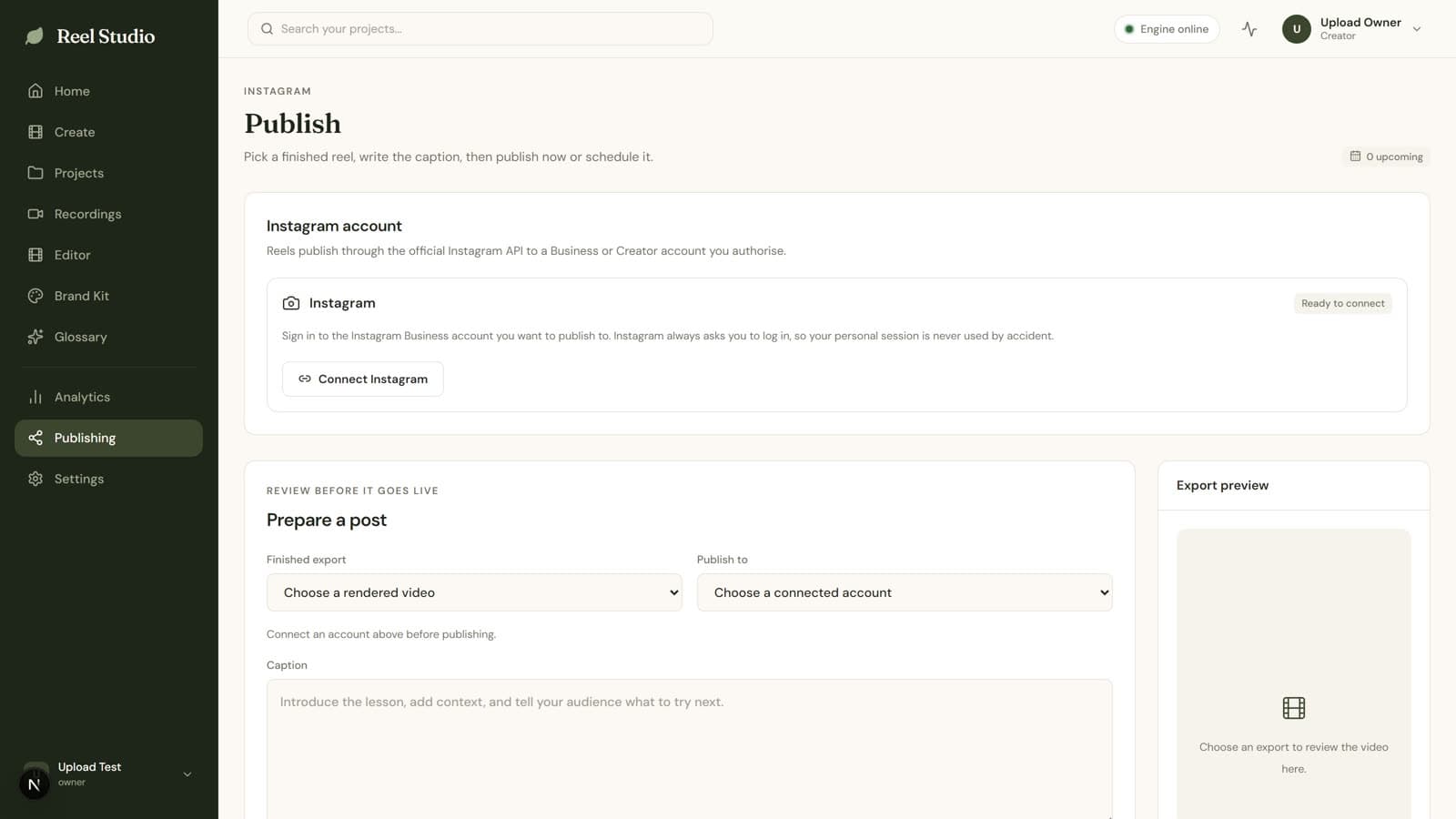The width and height of the screenshot is (1456, 819).
Task: Click the REVIEW BEFORE IT GOES LIVE label
Action: click(352, 490)
